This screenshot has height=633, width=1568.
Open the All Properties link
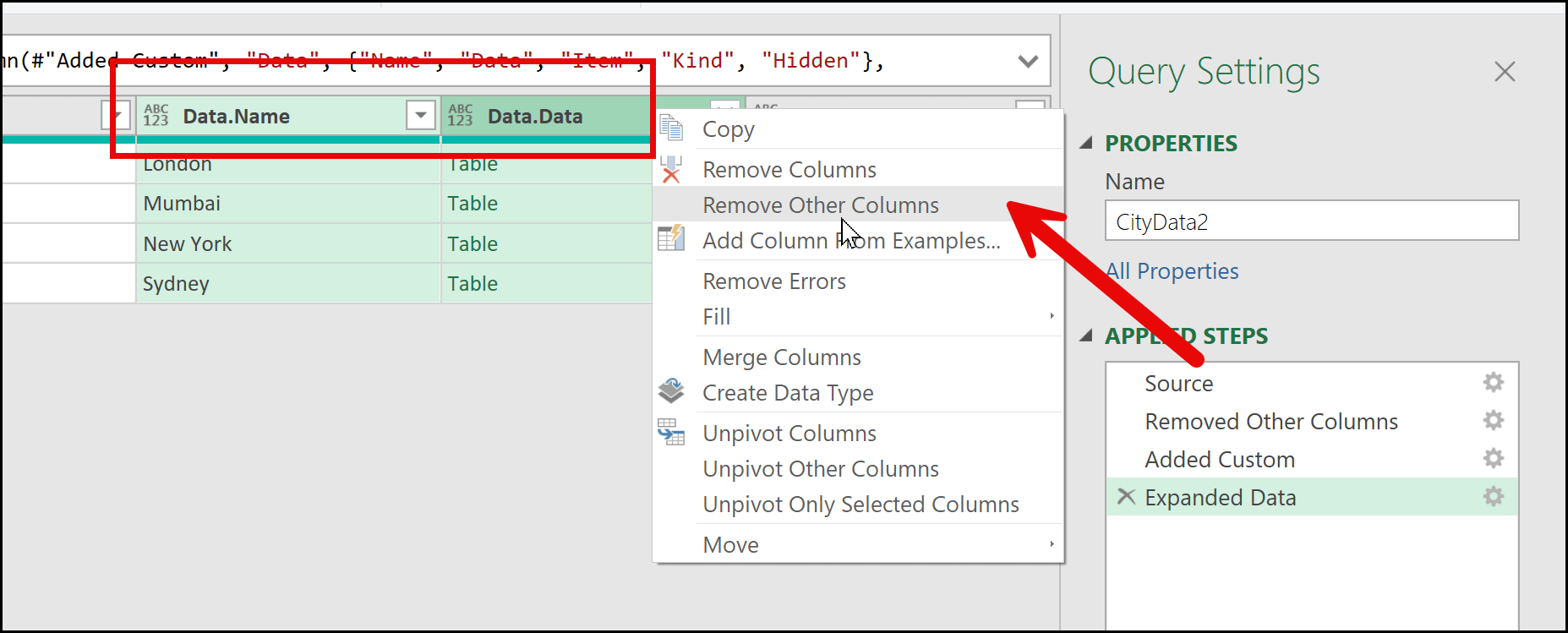coord(1172,271)
